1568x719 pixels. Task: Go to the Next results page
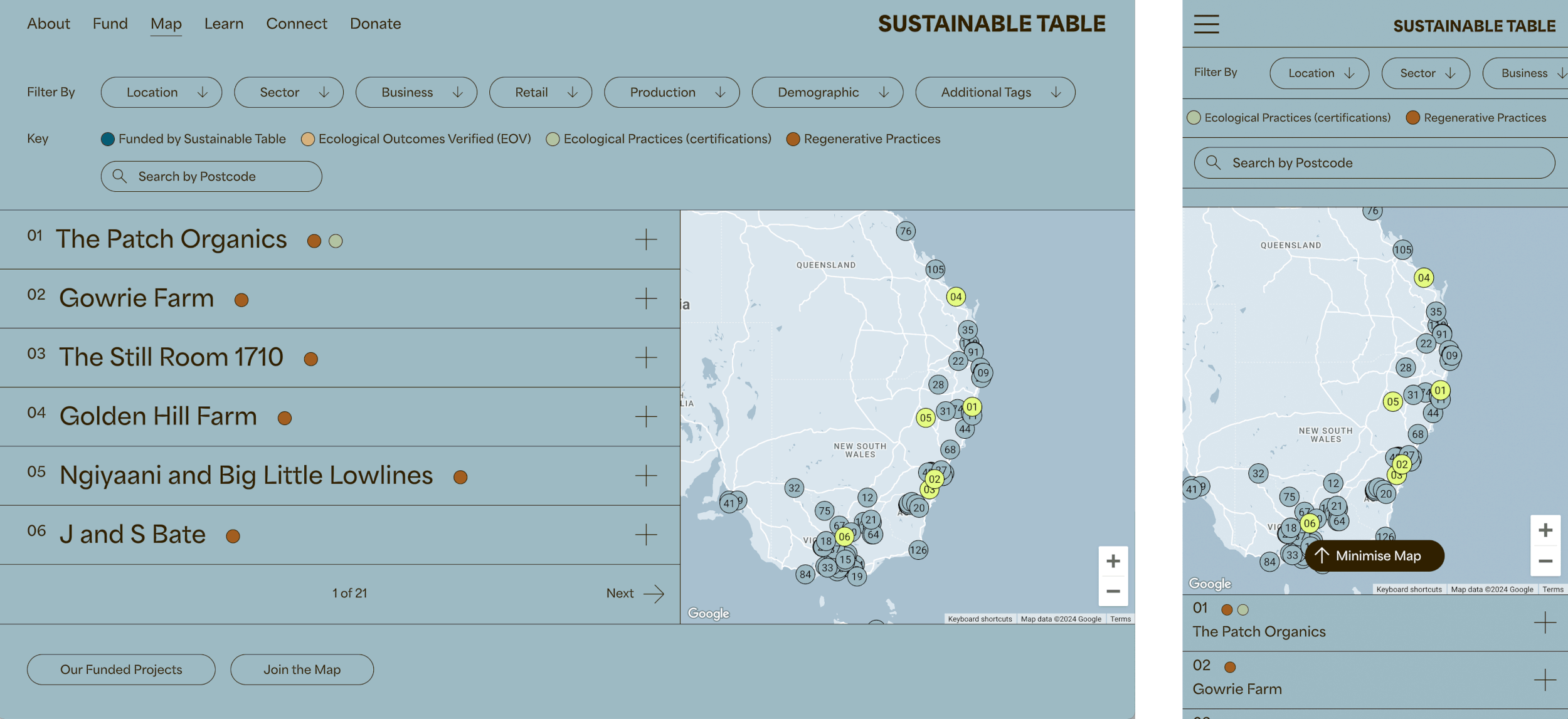point(635,594)
